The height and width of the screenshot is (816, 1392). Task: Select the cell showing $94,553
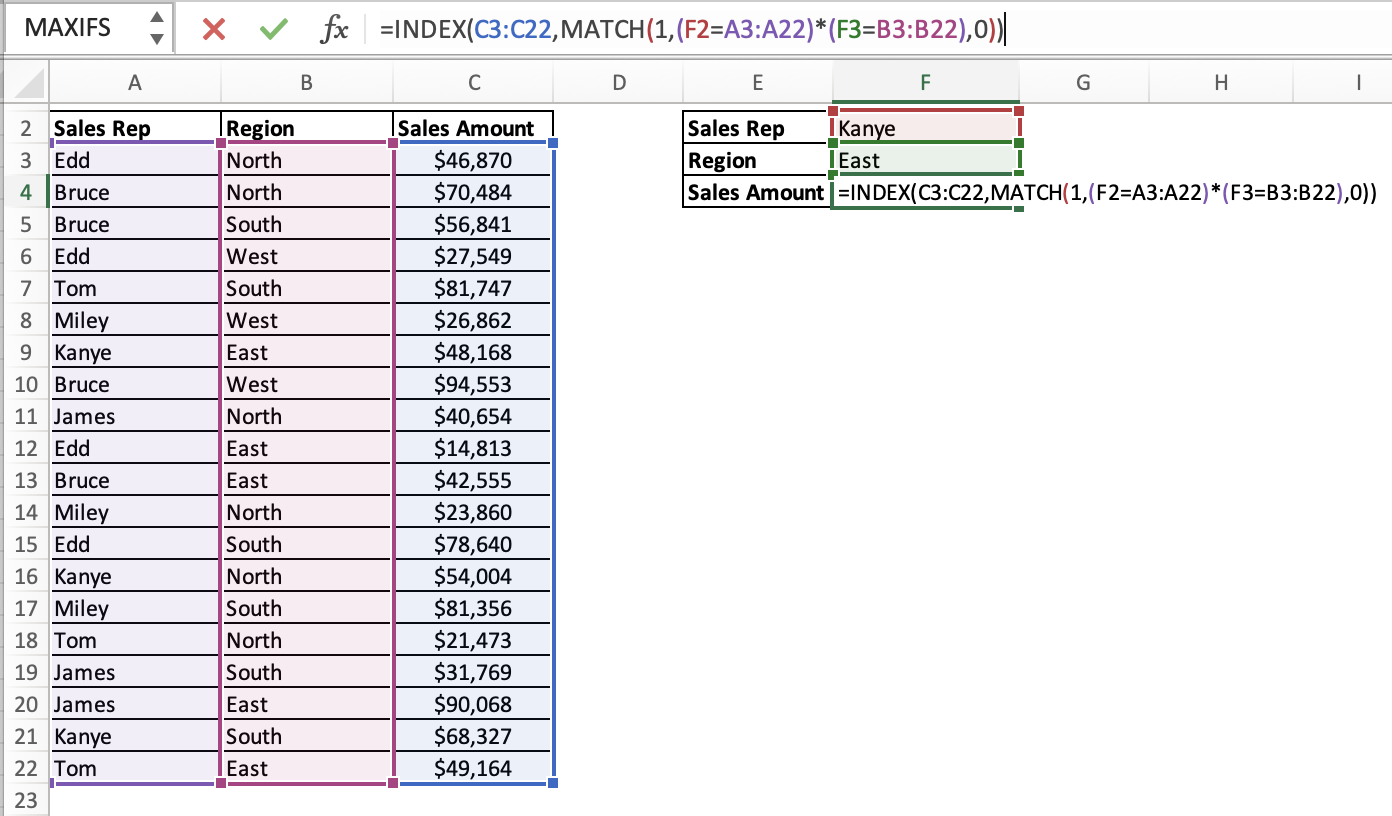[x=473, y=384]
